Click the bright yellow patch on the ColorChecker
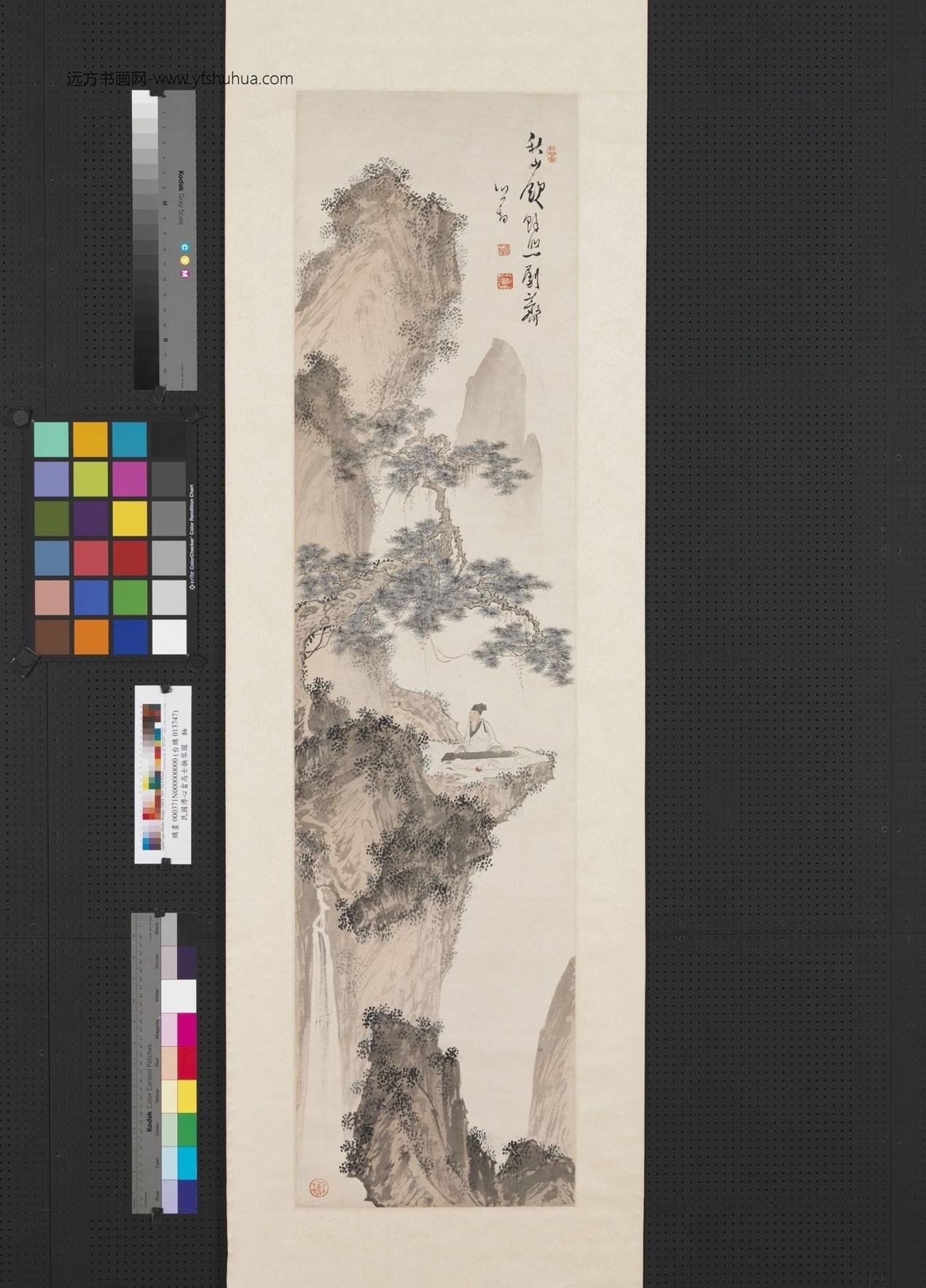926x1288 pixels. (130, 518)
